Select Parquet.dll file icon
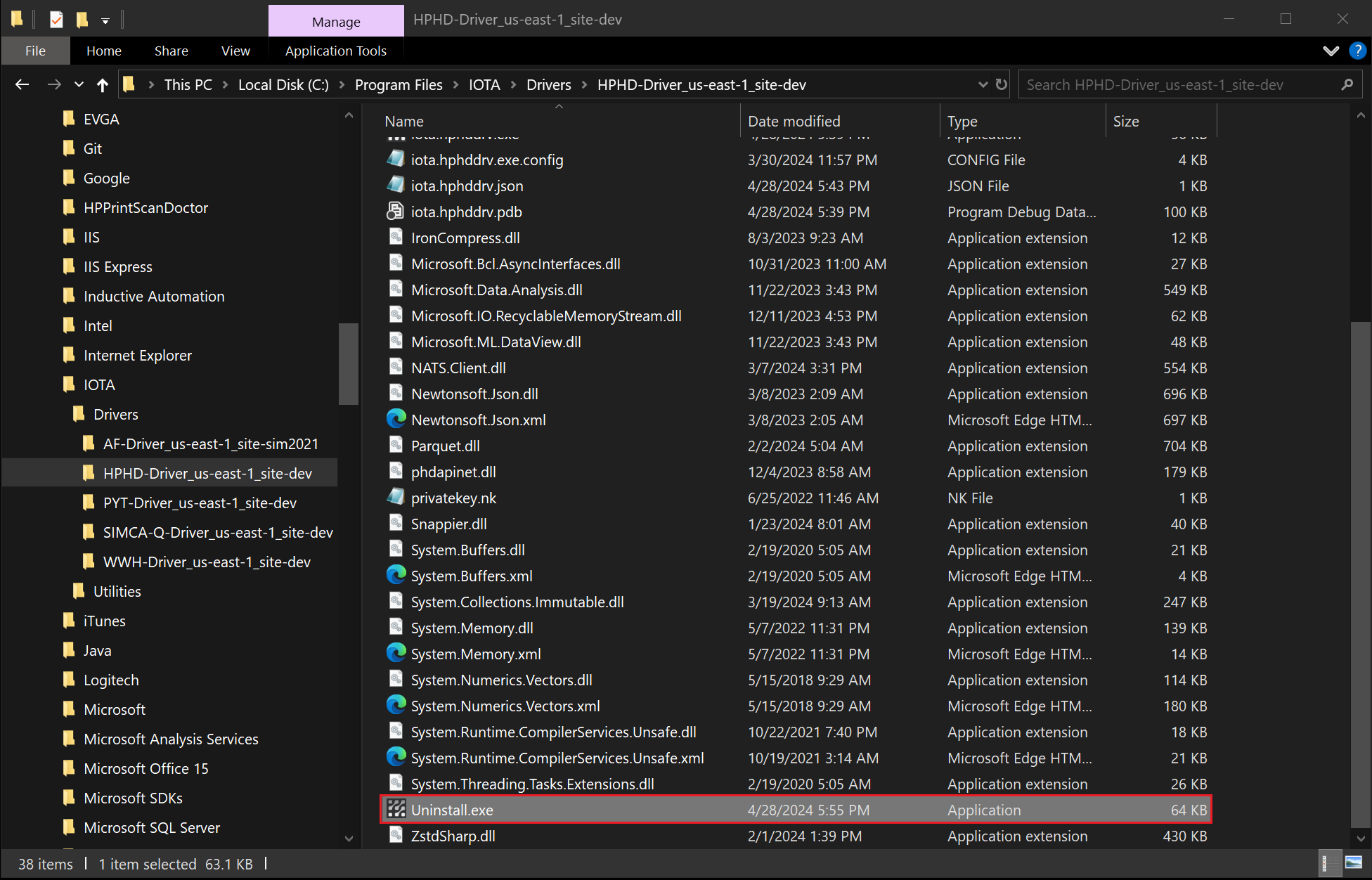The height and width of the screenshot is (880, 1372). [396, 445]
